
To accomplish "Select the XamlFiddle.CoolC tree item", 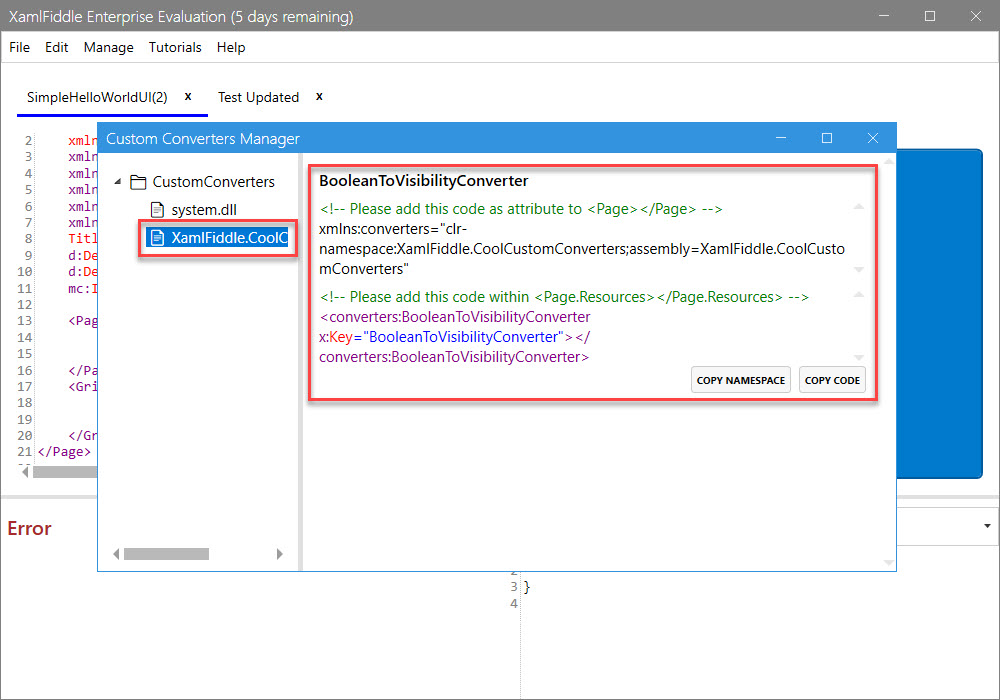I will tap(217, 238).
